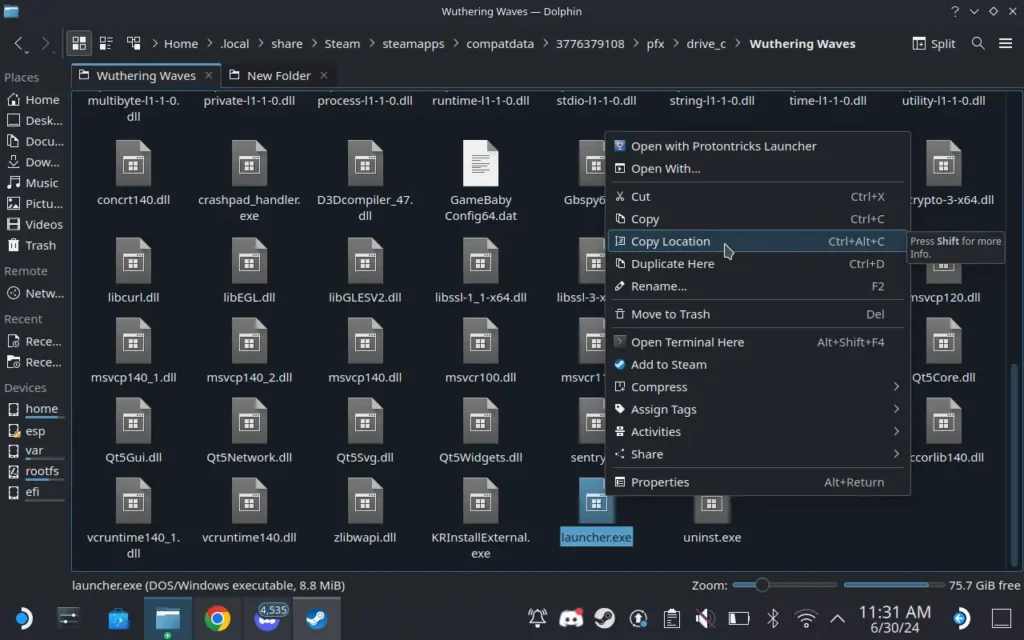Click muted volume tray icon
Image resolution: width=1024 pixels, height=640 pixels.
pos(705,618)
